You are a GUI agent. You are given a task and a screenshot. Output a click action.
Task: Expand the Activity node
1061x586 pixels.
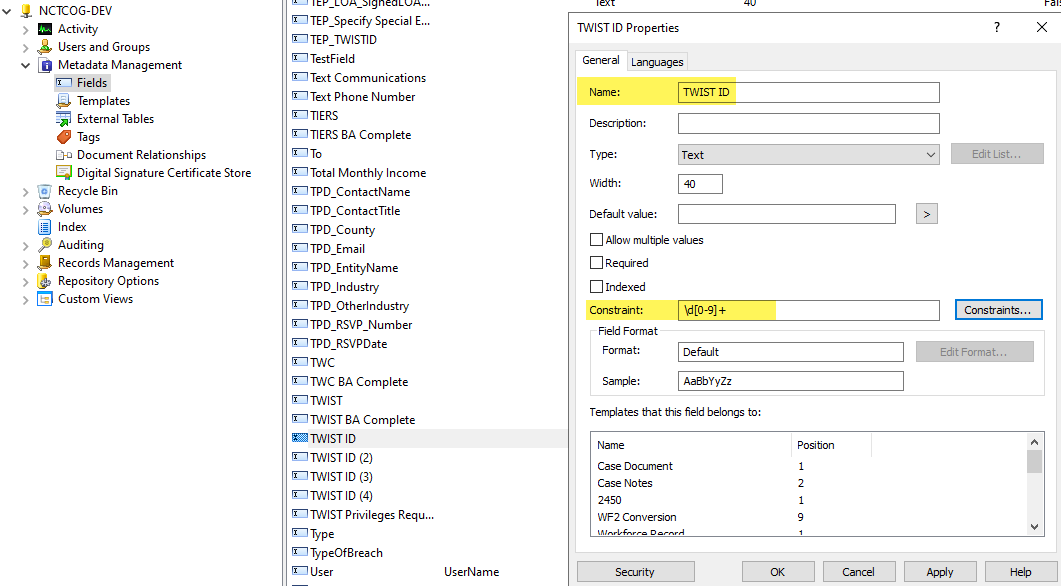[25, 29]
